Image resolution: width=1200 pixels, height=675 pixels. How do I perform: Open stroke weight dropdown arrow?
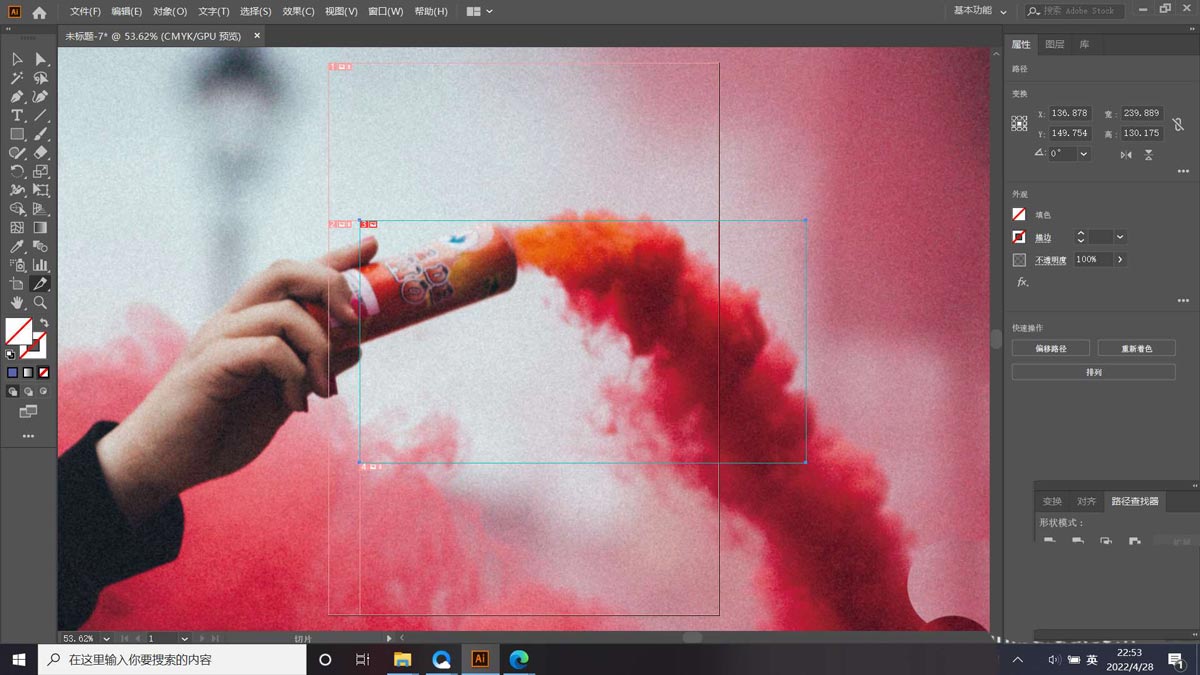coord(1120,237)
